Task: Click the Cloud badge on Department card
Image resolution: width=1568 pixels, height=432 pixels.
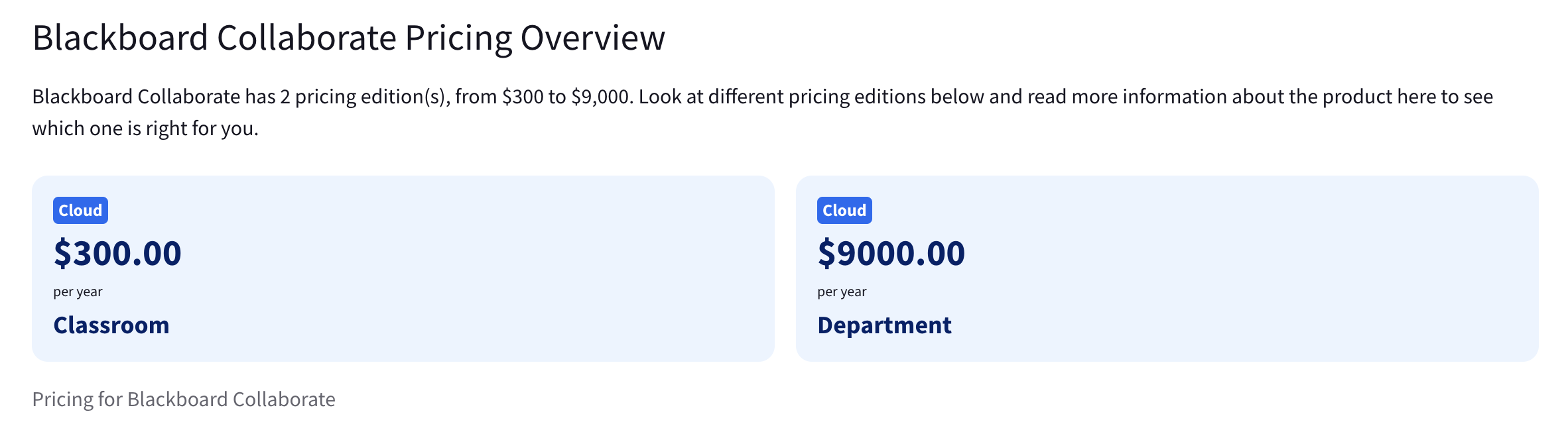Action: coord(844,211)
